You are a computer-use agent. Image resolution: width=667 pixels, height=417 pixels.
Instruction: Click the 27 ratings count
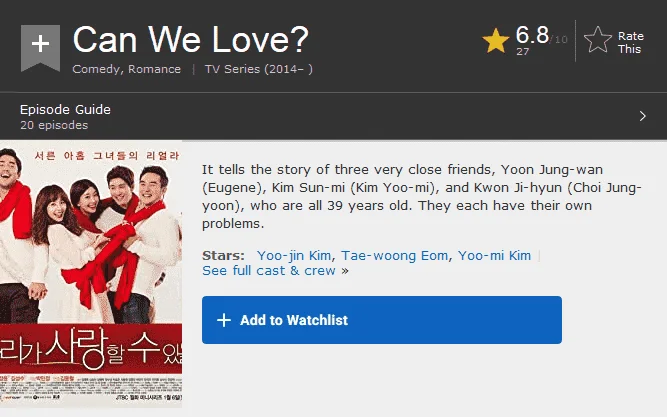coord(522,51)
